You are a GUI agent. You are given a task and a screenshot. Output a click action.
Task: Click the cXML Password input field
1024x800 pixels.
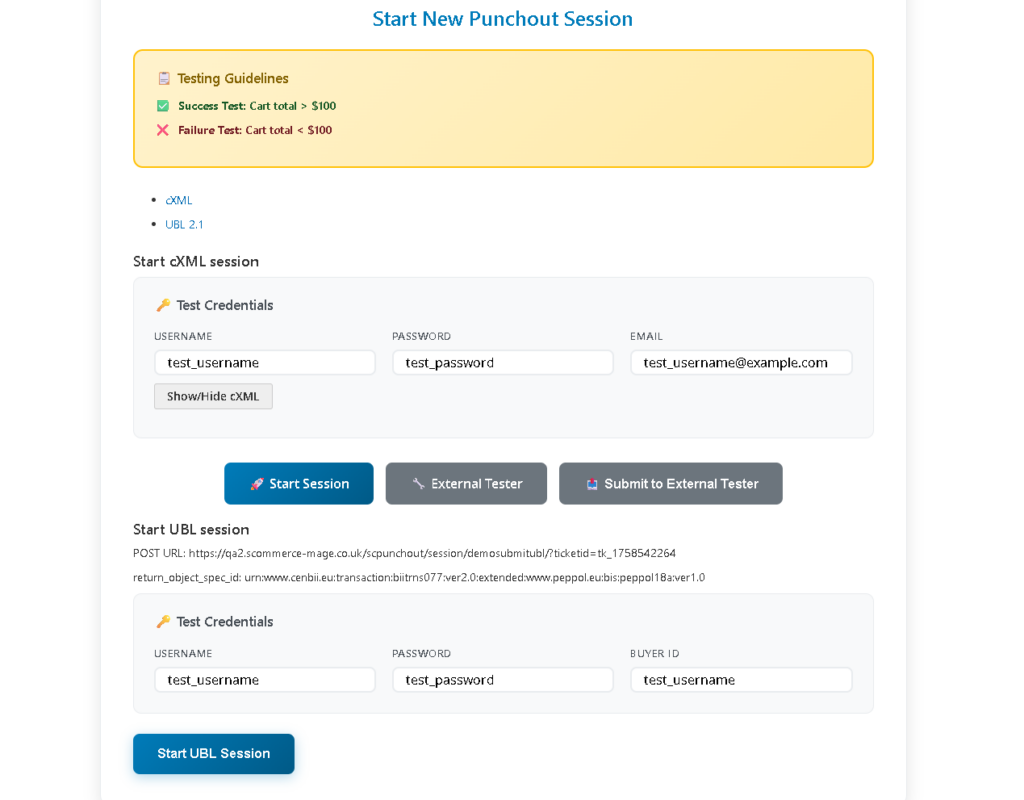pyautogui.click(x=503, y=363)
